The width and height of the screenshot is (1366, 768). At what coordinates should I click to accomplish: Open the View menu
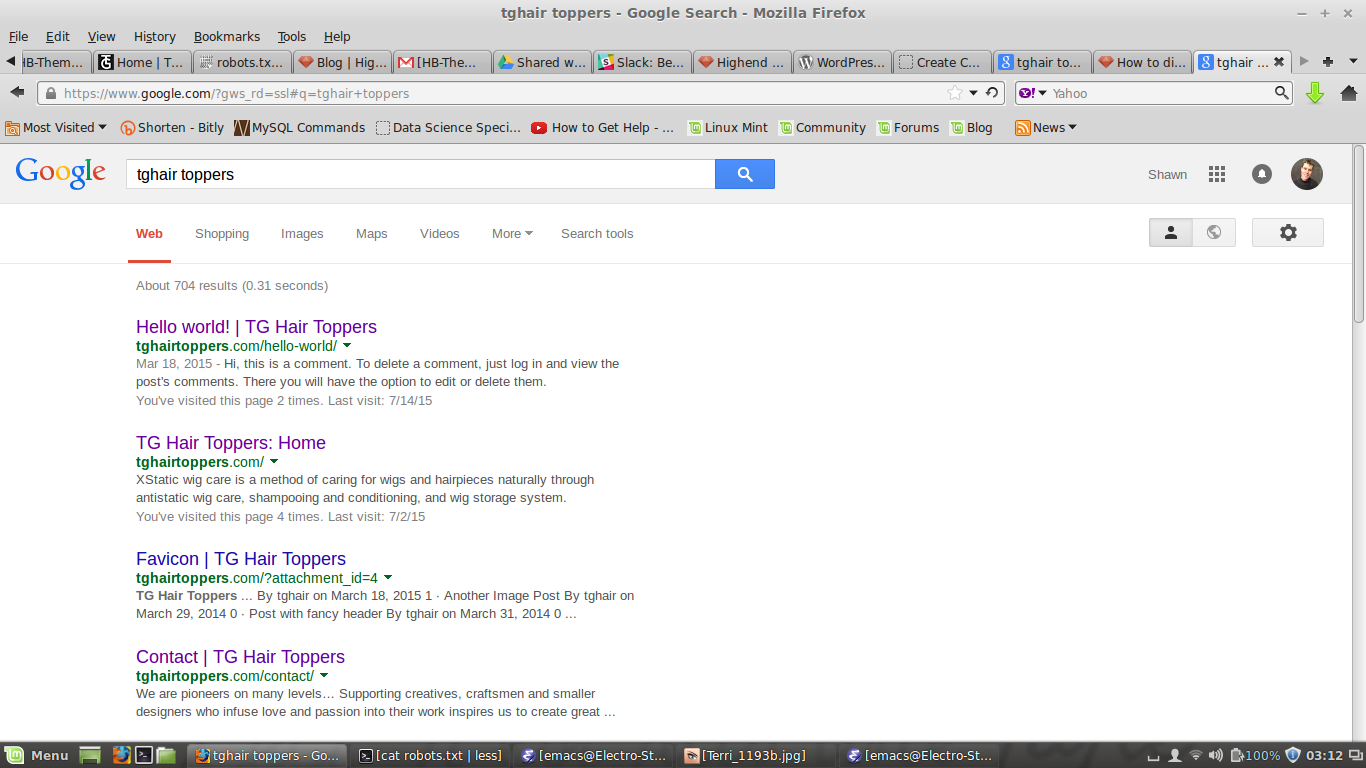[x=101, y=36]
